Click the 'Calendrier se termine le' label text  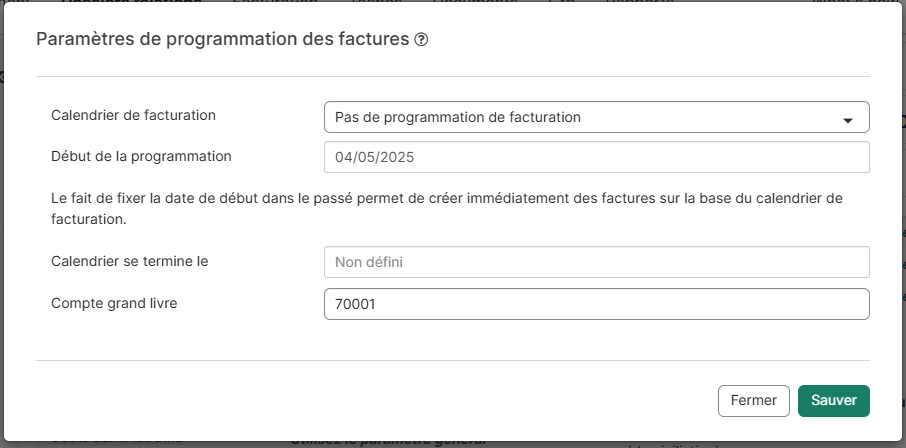tap(129, 261)
